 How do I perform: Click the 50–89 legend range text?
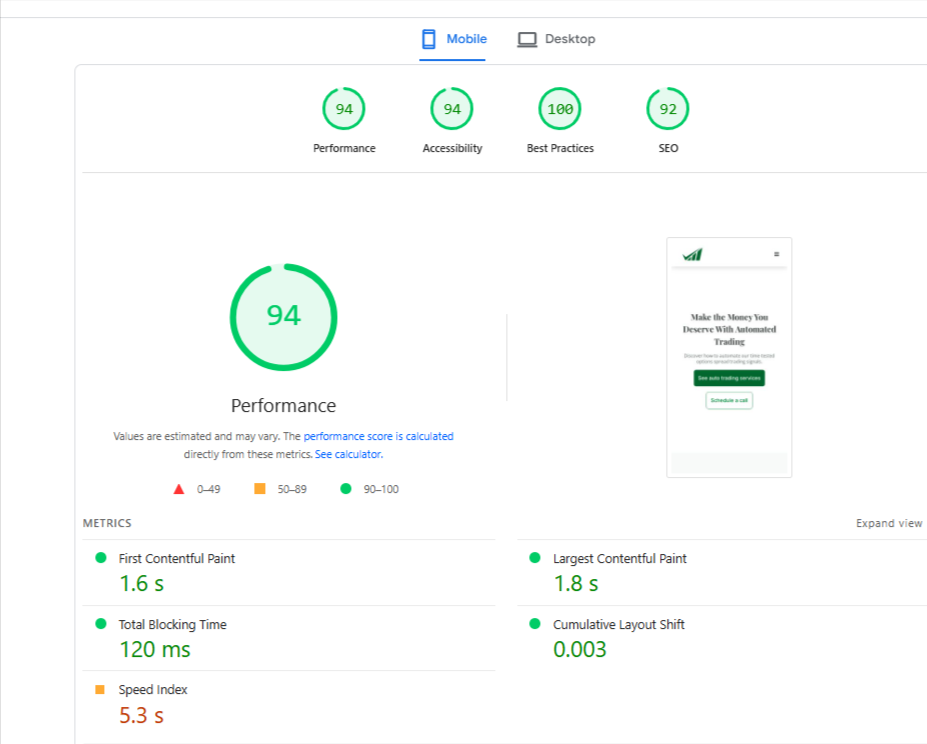[x=292, y=490]
